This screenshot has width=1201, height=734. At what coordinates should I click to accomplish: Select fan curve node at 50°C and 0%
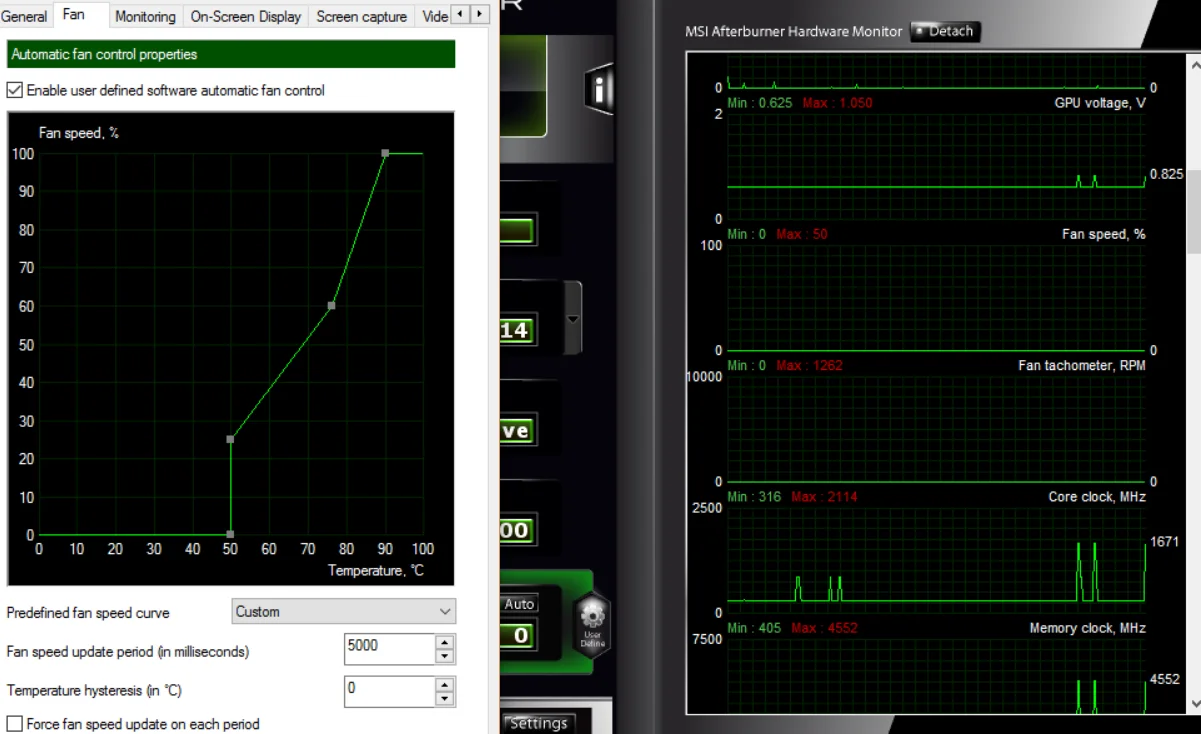[x=231, y=534]
